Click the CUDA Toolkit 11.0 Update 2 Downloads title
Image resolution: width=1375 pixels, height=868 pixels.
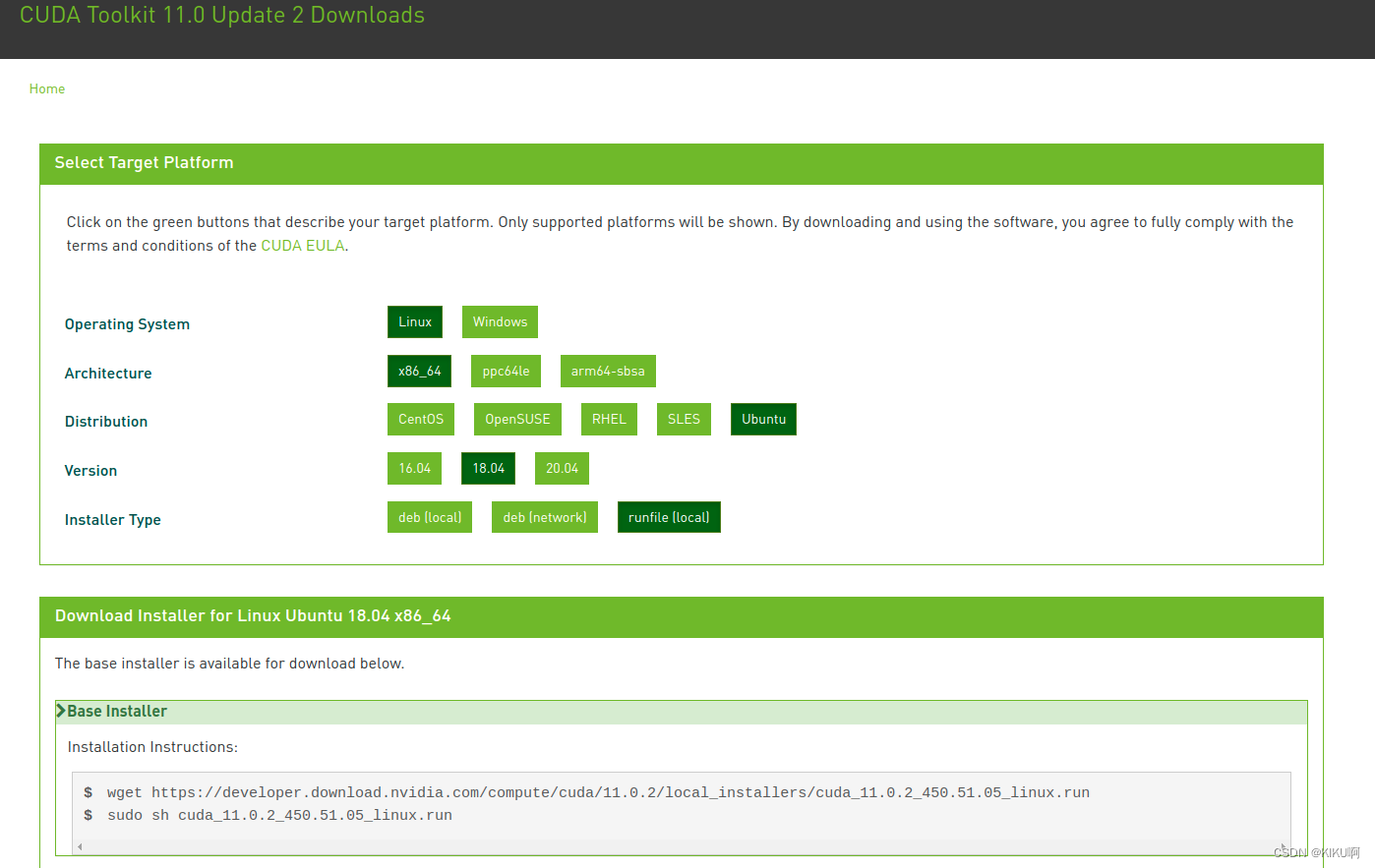coord(222,15)
